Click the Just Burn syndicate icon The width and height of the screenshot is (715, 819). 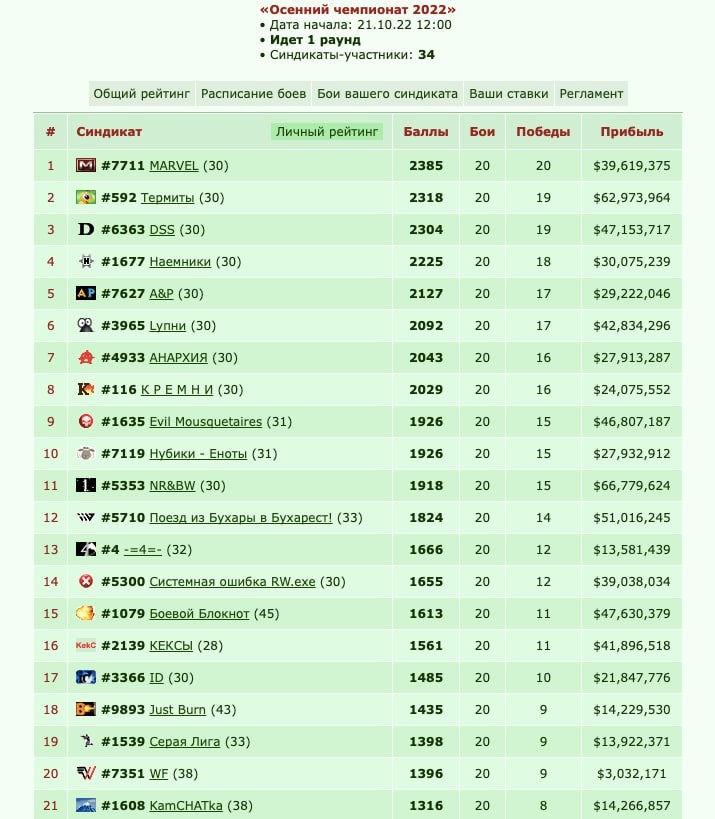(x=86, y=709)
